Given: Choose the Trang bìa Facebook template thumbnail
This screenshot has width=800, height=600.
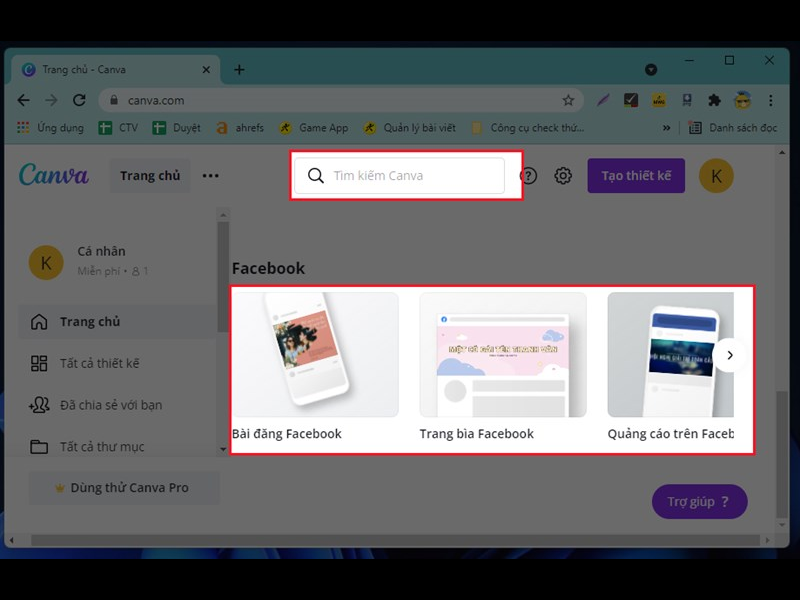Looking at the screenshot, I should pyautogui.click(x=503, y=355).
